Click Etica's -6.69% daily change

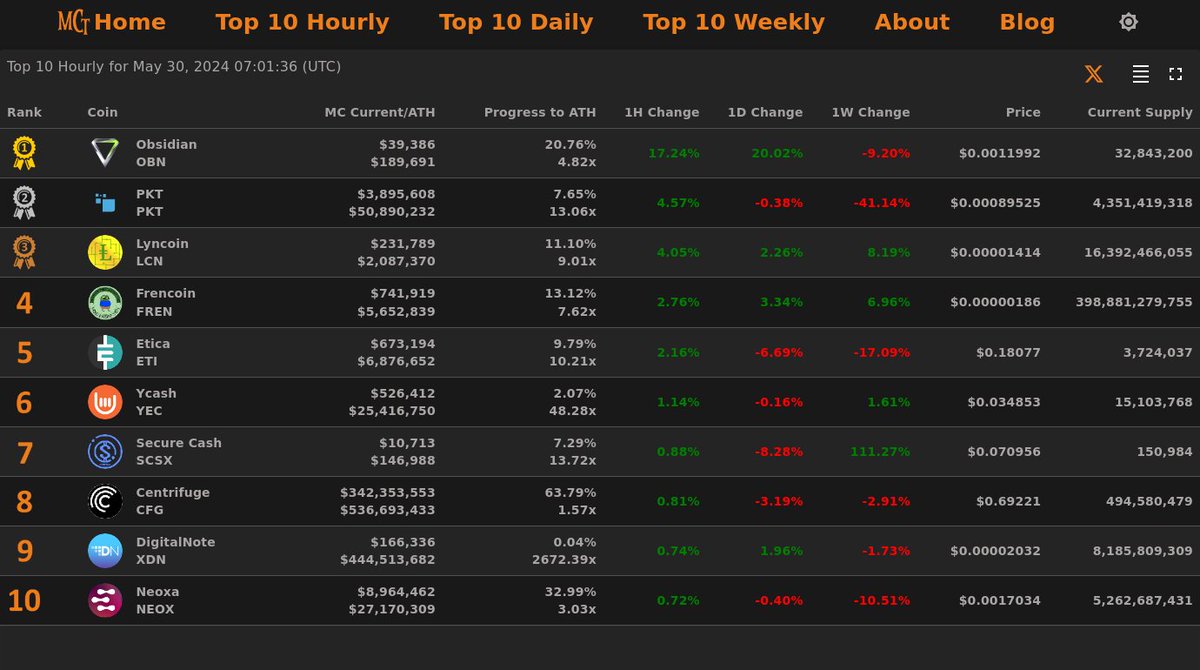[779, 352]
